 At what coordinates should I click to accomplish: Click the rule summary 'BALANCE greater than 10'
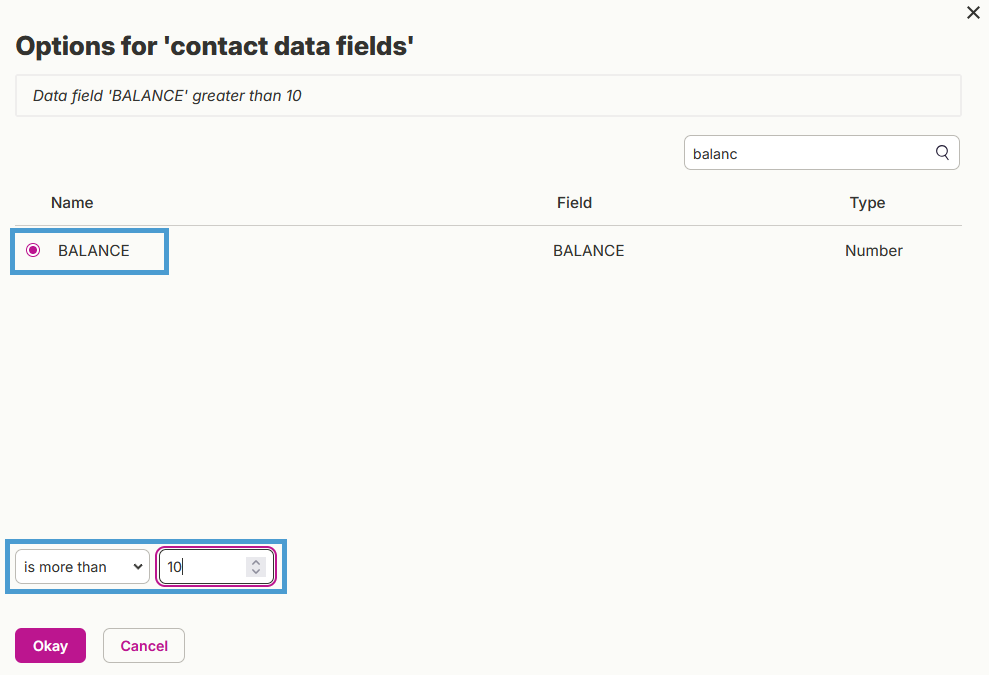point(167,96)
